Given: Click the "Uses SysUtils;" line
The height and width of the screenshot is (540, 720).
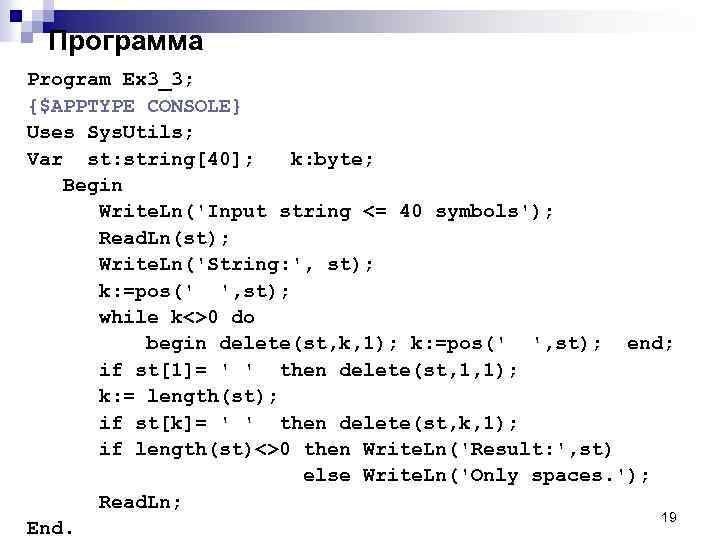Looking at the screenshot, I should click(110, 132).
